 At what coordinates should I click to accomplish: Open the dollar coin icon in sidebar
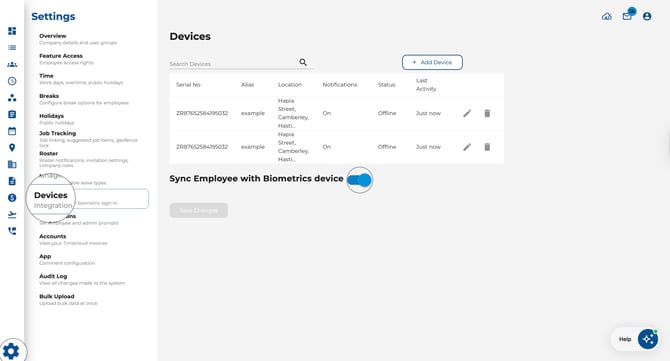tap(12, 198)
